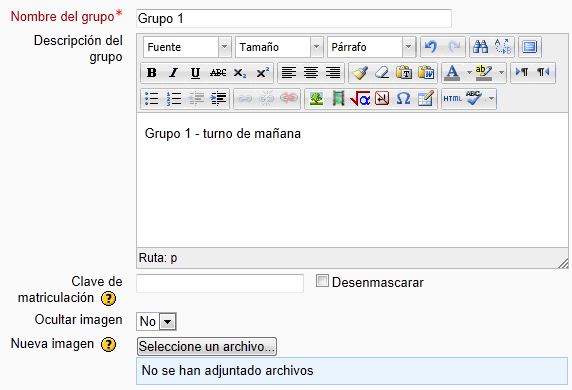Toggle the spellchecker ABC icon
This screenshot has width=572, height=390.
(474, 99)
